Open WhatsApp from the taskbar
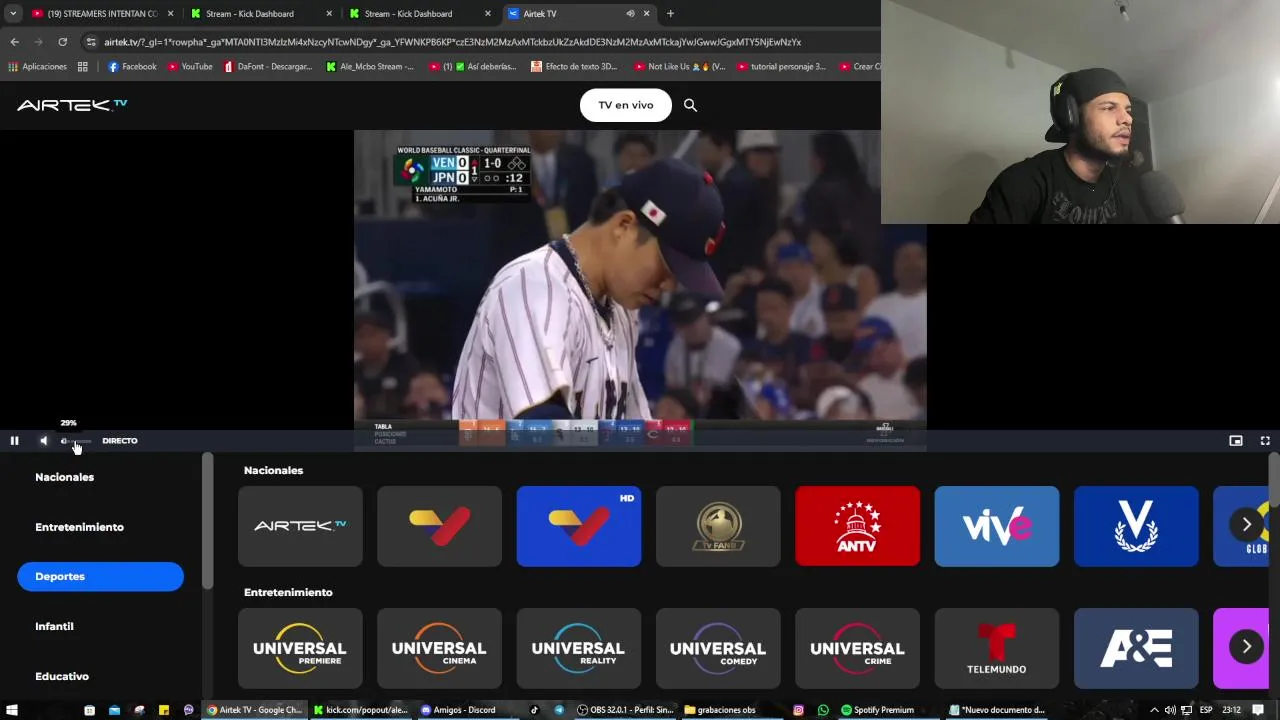Screen dimensions: 1280x720 pos(823,710)
